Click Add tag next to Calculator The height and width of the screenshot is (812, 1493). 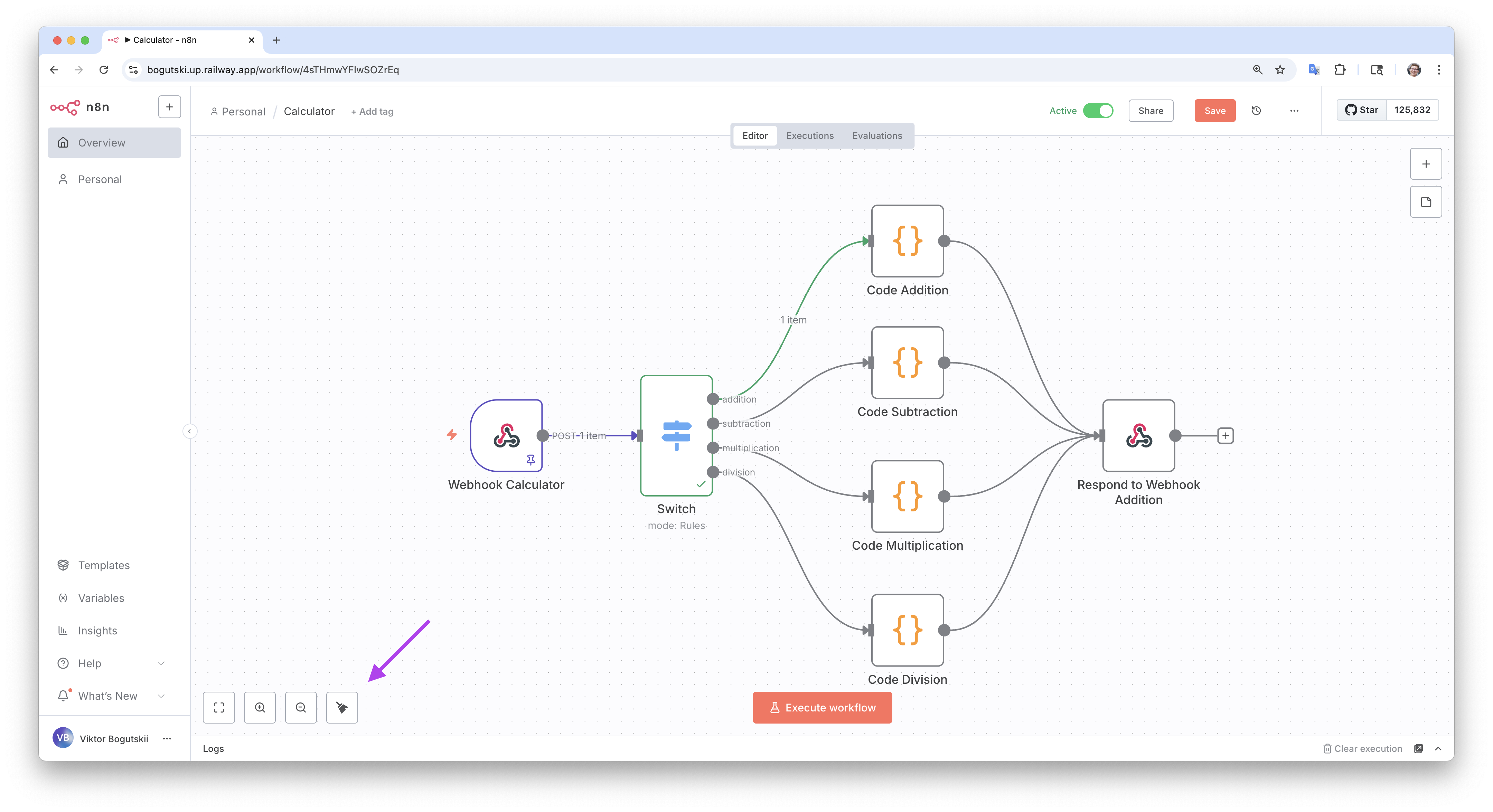click(372, 111)
